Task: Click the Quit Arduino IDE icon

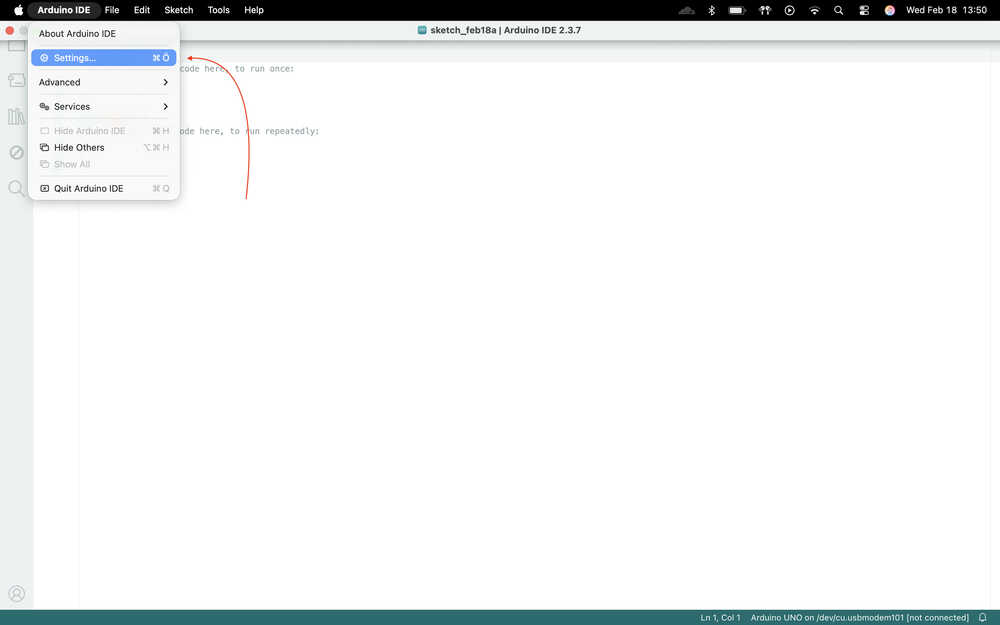Action: coord(44,189)
